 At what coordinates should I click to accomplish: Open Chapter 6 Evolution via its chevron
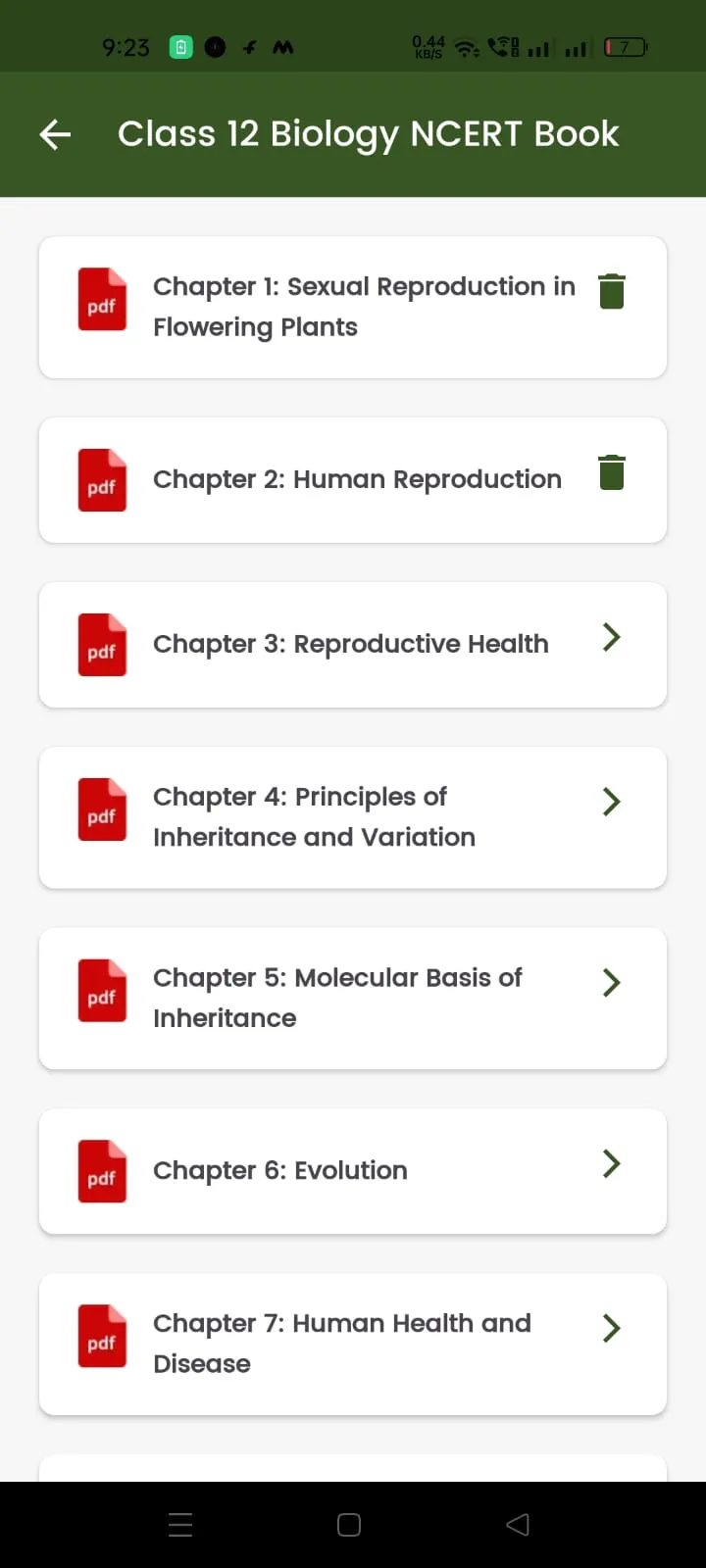coord(612,1163)
